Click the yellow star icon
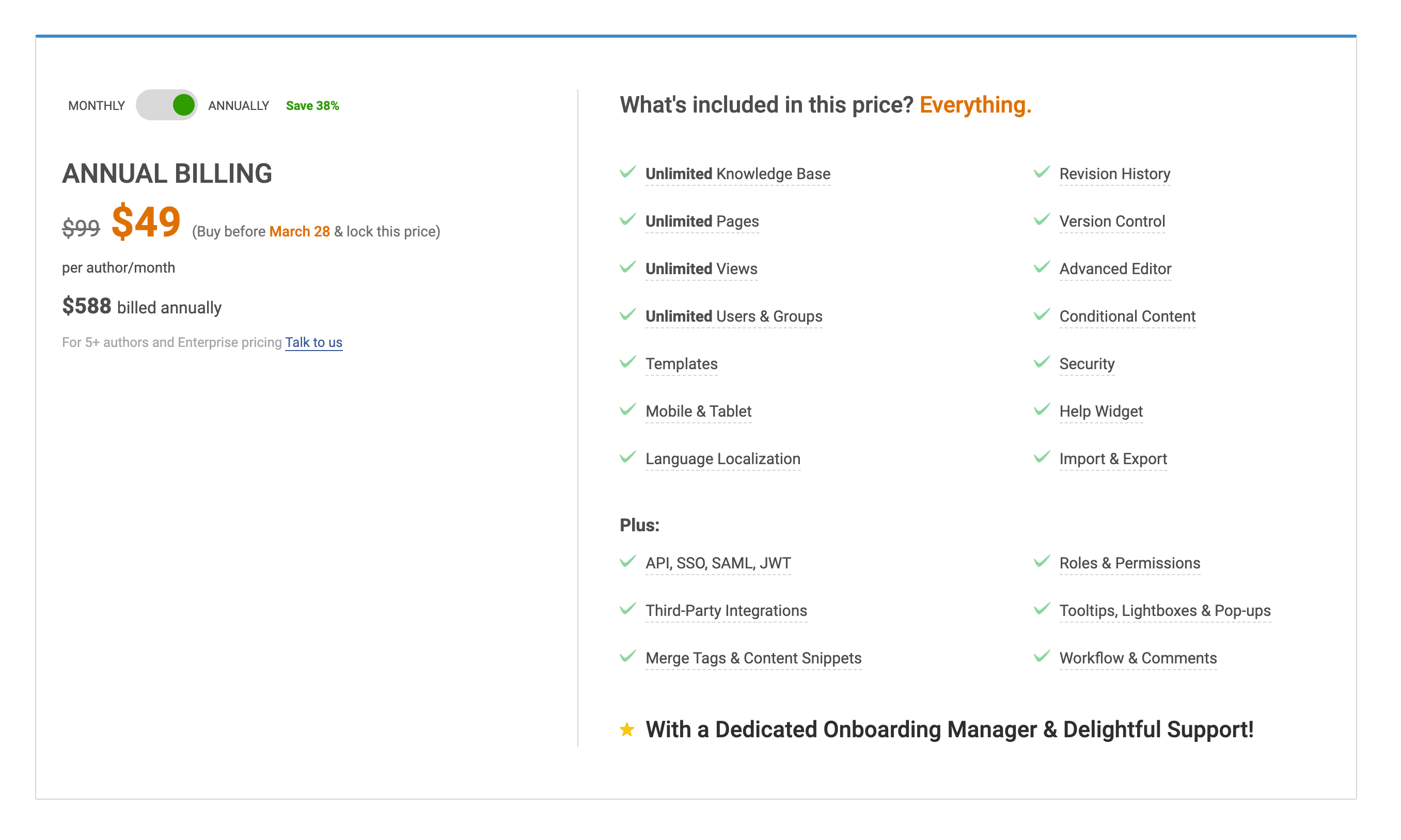The height and width of the screenshot is (840, 1401). pos(626,729)
